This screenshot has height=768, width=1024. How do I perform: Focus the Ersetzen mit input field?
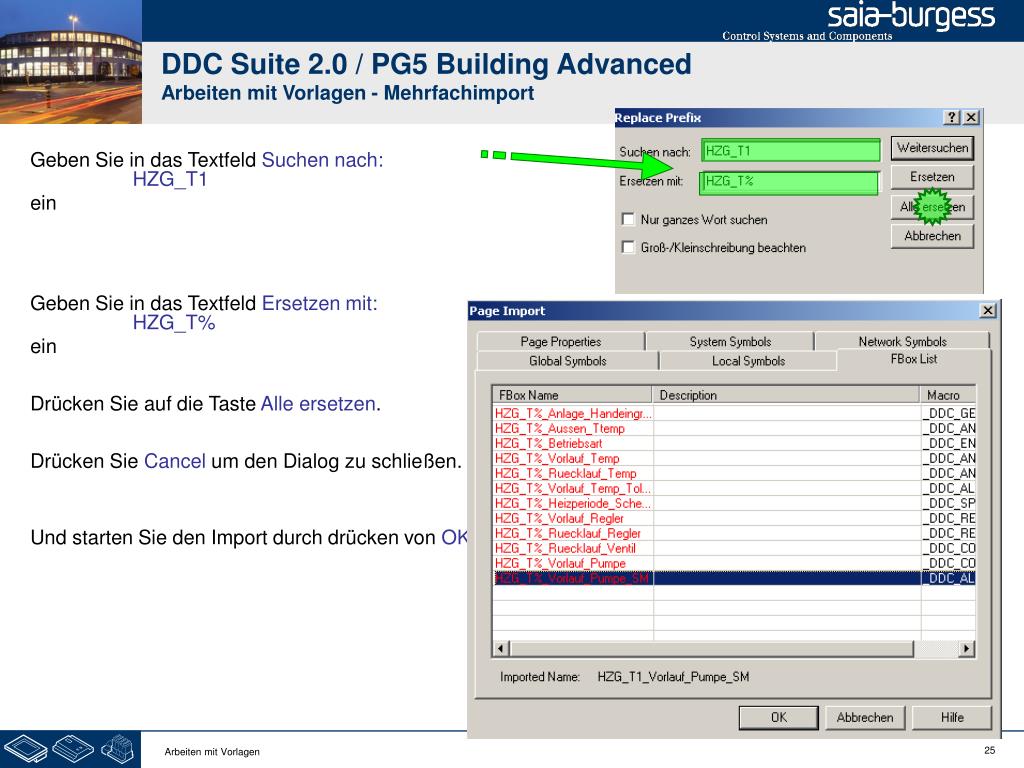[x=789, y=182]
